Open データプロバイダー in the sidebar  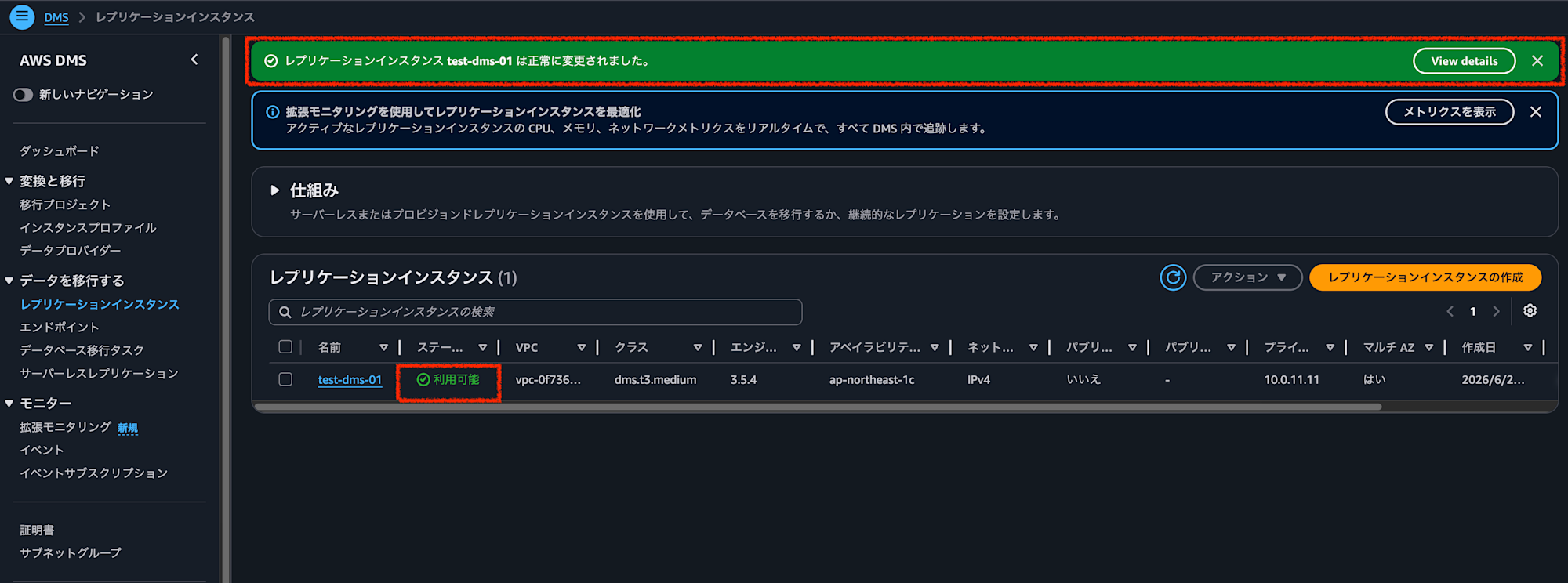(x=71, y=251)
